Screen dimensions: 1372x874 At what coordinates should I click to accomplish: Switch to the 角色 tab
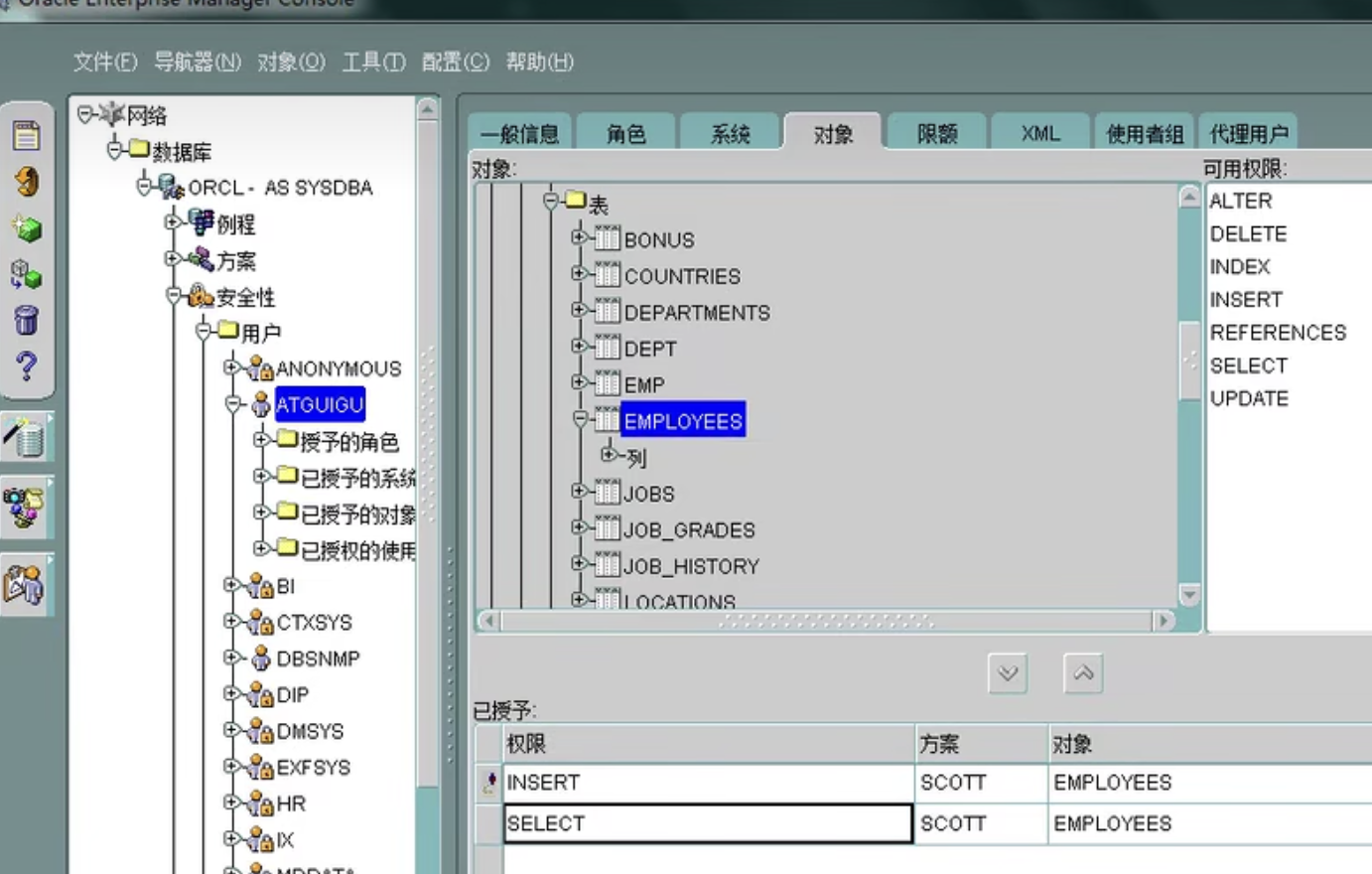[x=626, y=133]
